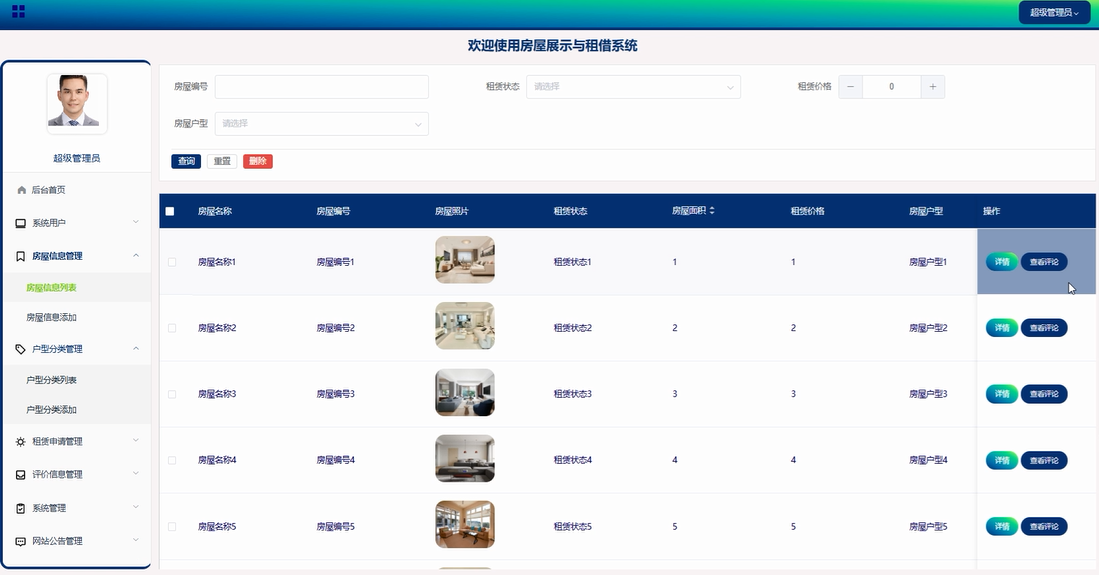Click the 房屋编号1 table cell
This screenshot has width=1099, height=575.
tap(335, 262)
